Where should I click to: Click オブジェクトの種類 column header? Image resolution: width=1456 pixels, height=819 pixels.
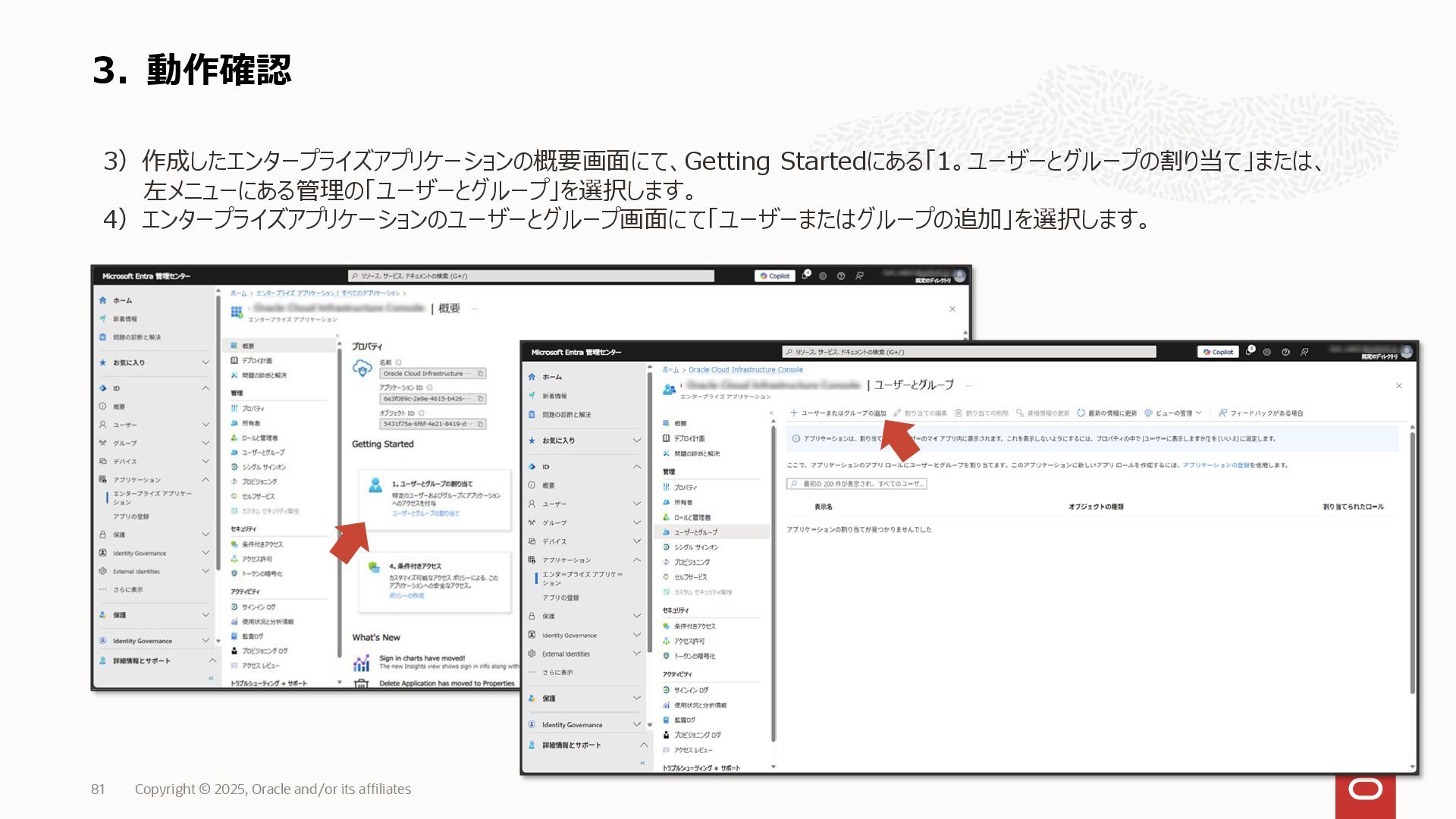tap(1096, 507)
